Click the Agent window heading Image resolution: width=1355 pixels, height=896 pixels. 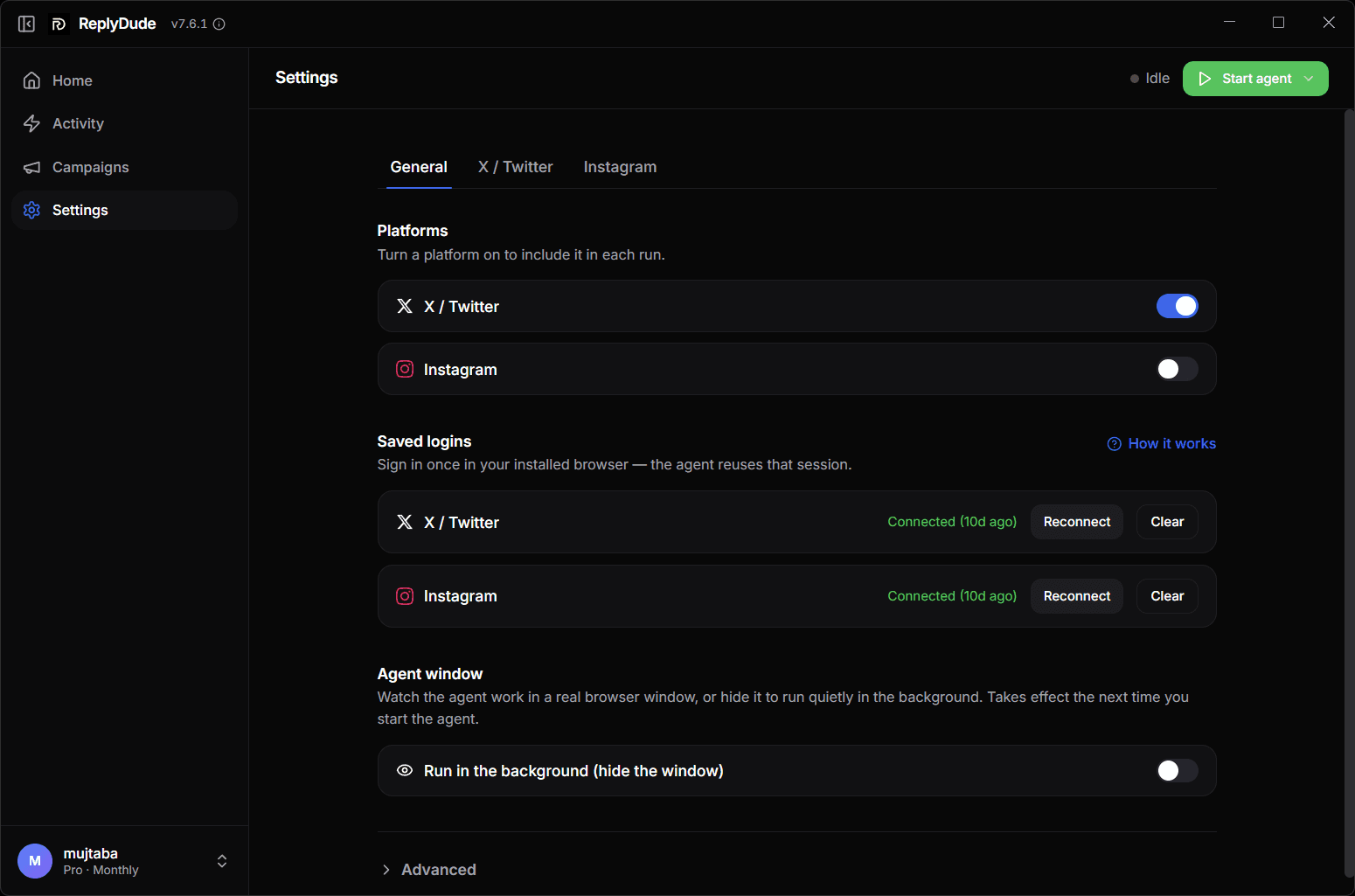point(430,674)
